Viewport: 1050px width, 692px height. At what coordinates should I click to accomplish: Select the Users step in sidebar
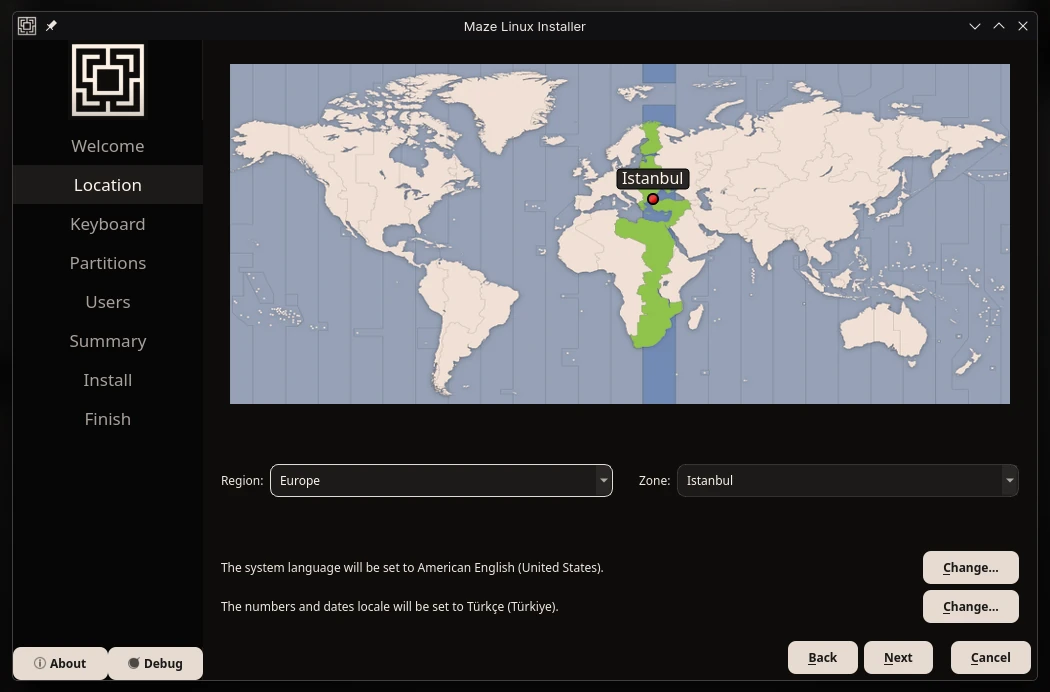click(x=108, y=302)
